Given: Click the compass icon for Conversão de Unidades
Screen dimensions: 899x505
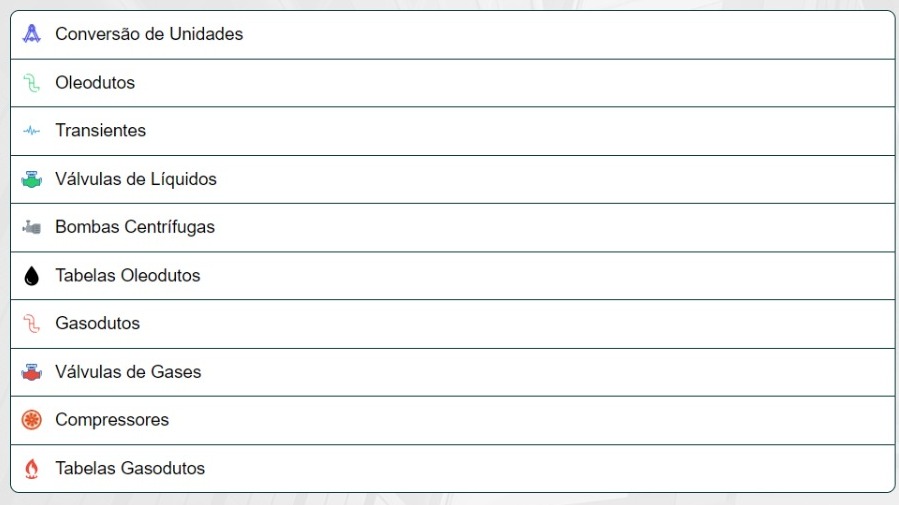Looking at the screenshot, I should 32,34.
